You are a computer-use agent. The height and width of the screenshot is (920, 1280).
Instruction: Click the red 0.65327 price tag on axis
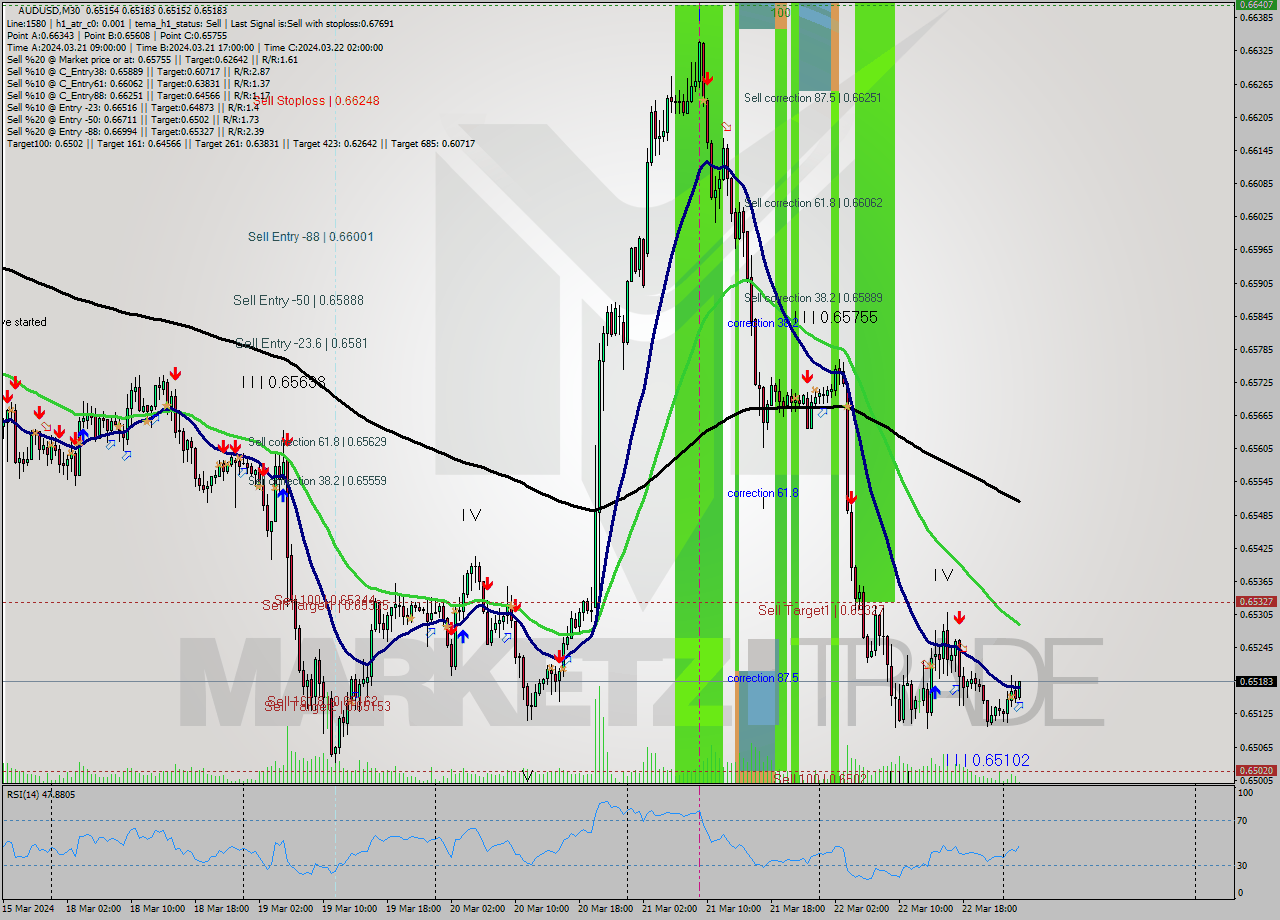point(1257,602)
